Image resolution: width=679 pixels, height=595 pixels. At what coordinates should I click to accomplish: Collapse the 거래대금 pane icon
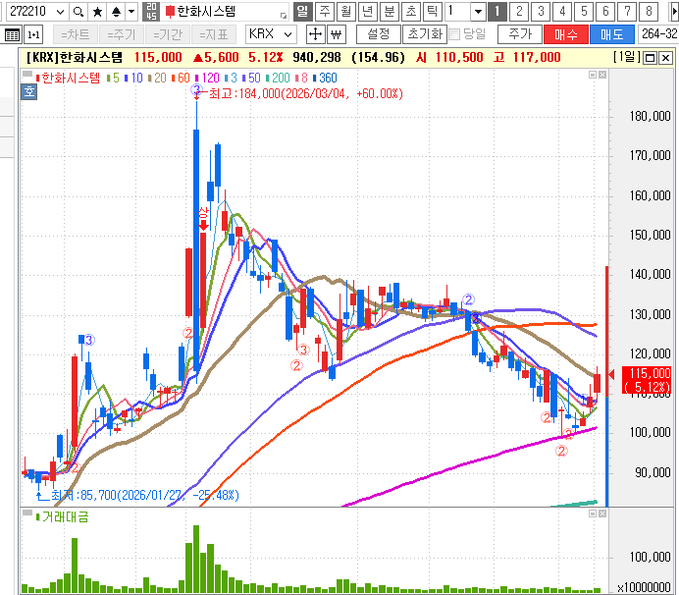(593, 514)
